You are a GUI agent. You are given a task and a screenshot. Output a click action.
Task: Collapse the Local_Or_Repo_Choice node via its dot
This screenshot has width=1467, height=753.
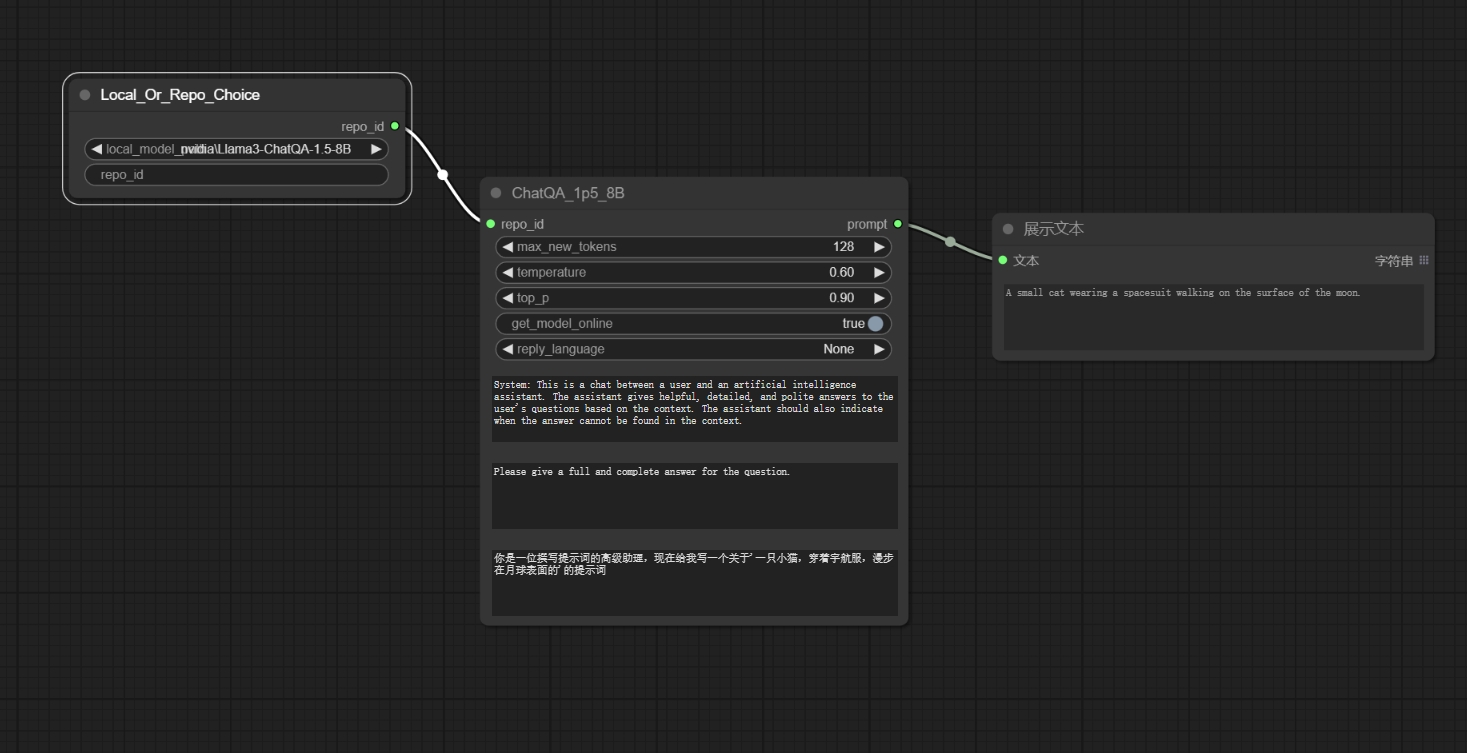[x=85, y=95]
